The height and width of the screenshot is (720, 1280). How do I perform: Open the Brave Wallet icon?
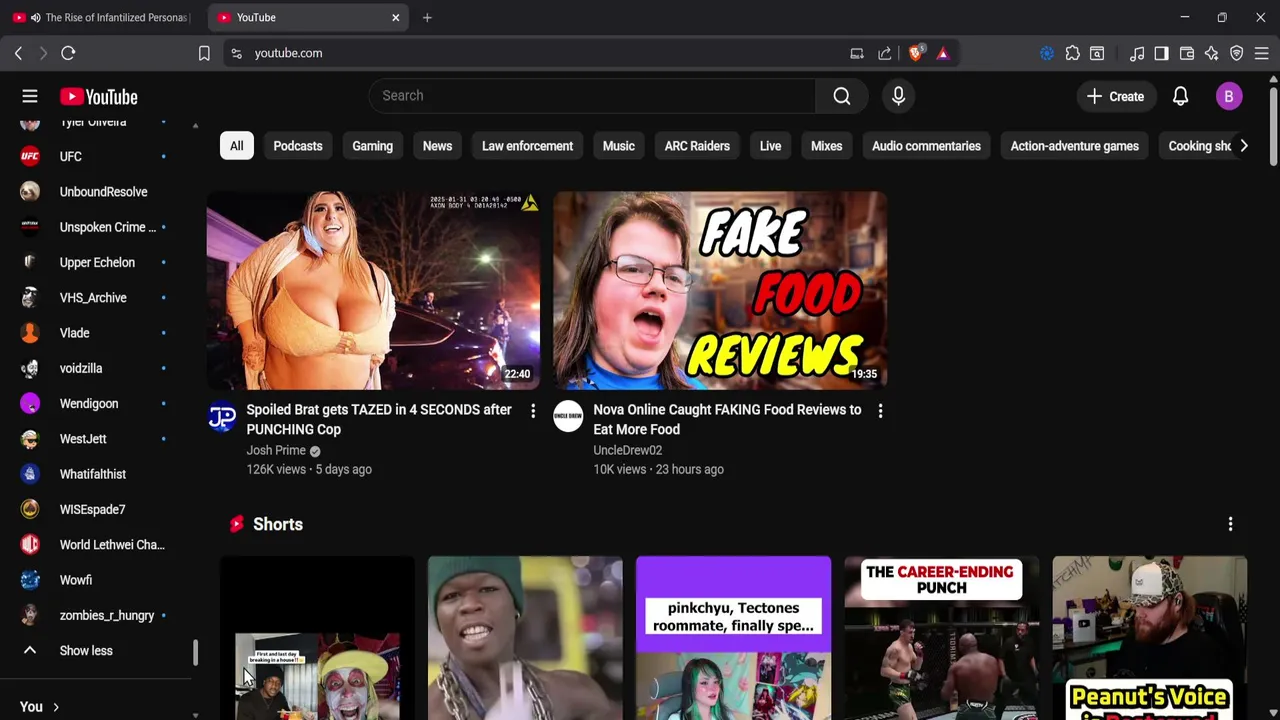1187,53
